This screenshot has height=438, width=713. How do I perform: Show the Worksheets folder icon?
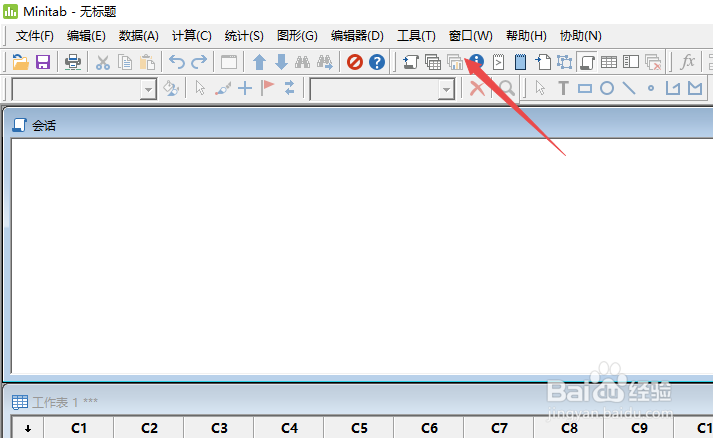(x=433, y=62)
